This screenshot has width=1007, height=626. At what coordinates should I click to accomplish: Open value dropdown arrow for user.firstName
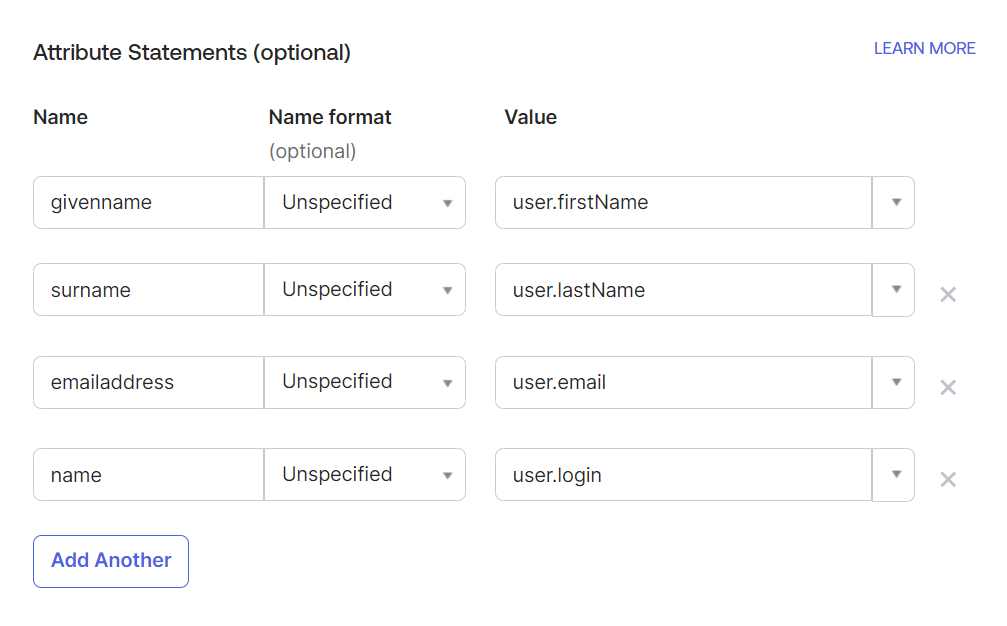[x=893, y=202]
